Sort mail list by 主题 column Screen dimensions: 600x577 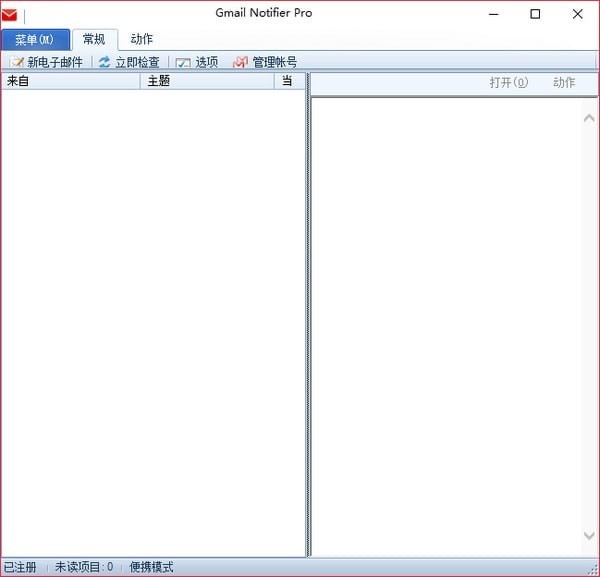pos(206,81)
